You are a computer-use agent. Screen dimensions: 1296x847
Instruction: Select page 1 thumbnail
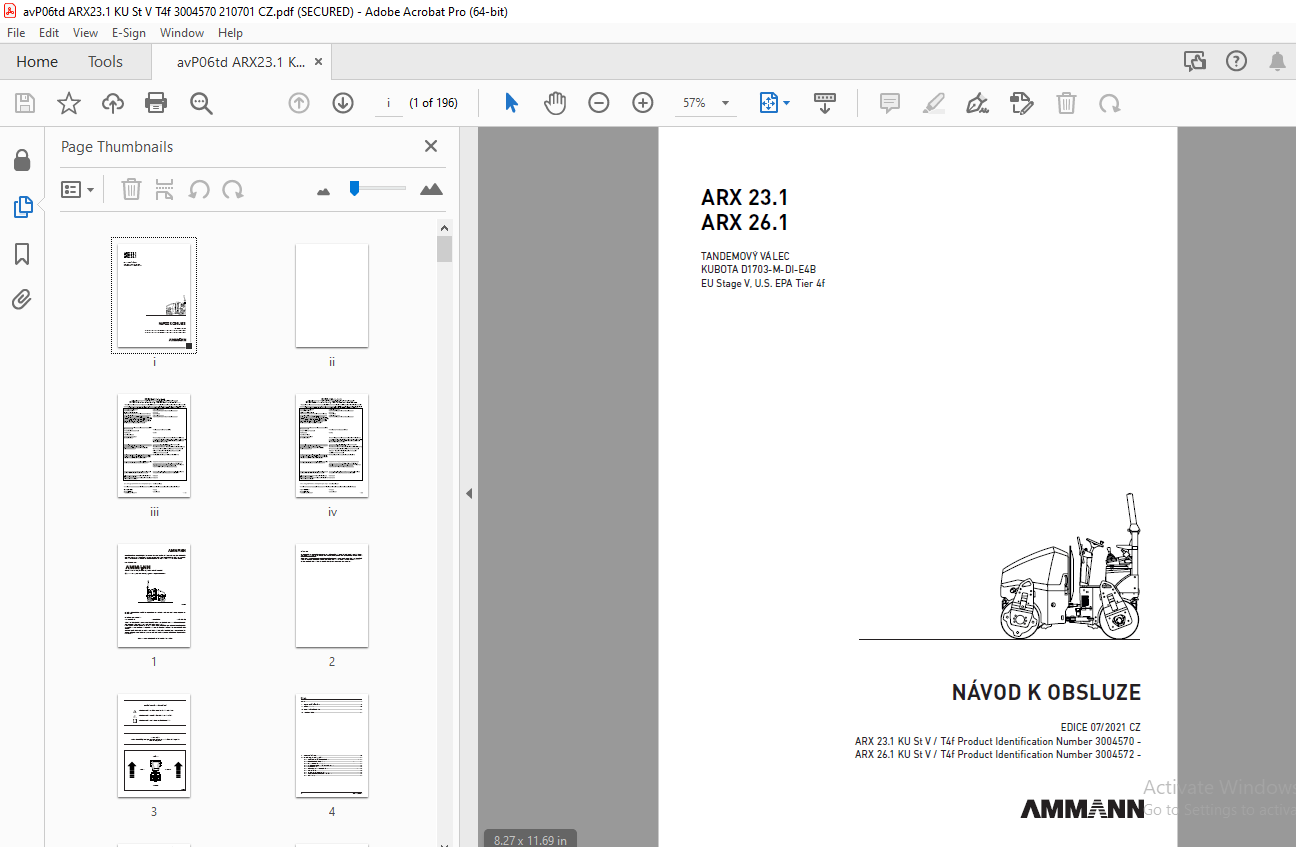[154, 595]
